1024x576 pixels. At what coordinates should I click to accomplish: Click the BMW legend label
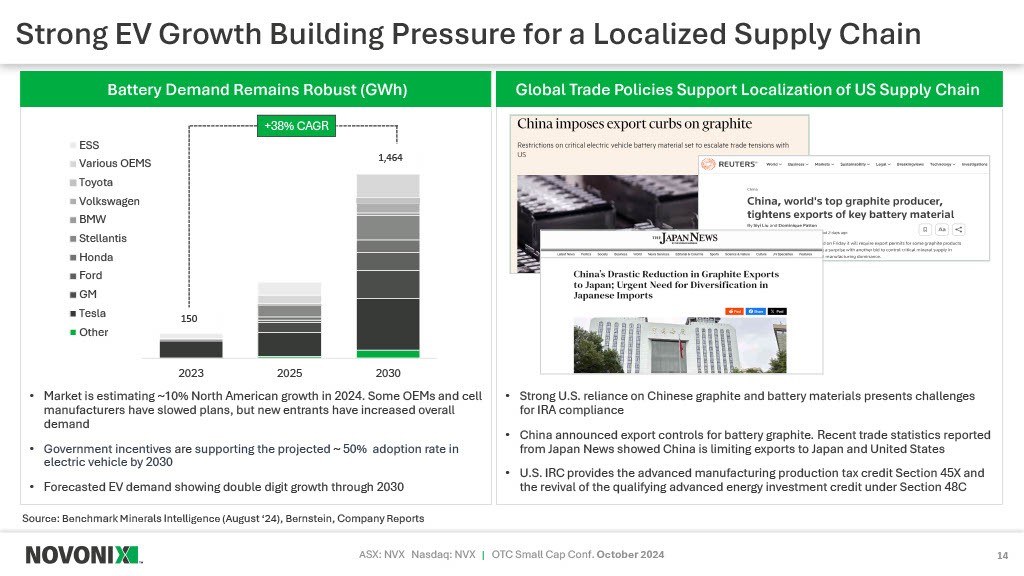click(92, 219)
